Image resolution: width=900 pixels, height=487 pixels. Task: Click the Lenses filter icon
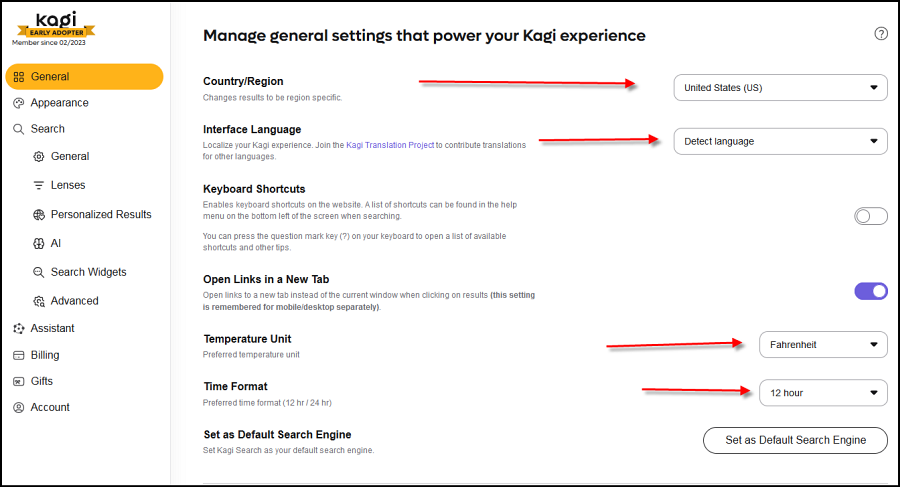pyautogui.click(x=39, y=185)
